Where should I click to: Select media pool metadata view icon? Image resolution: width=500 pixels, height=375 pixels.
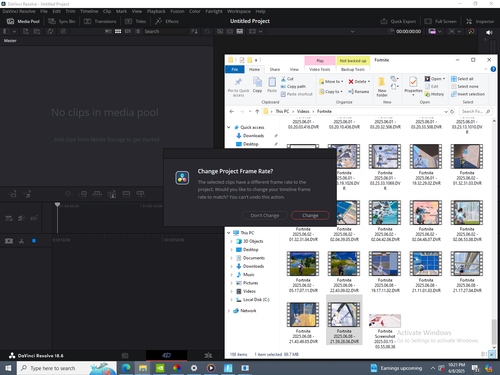108,31
